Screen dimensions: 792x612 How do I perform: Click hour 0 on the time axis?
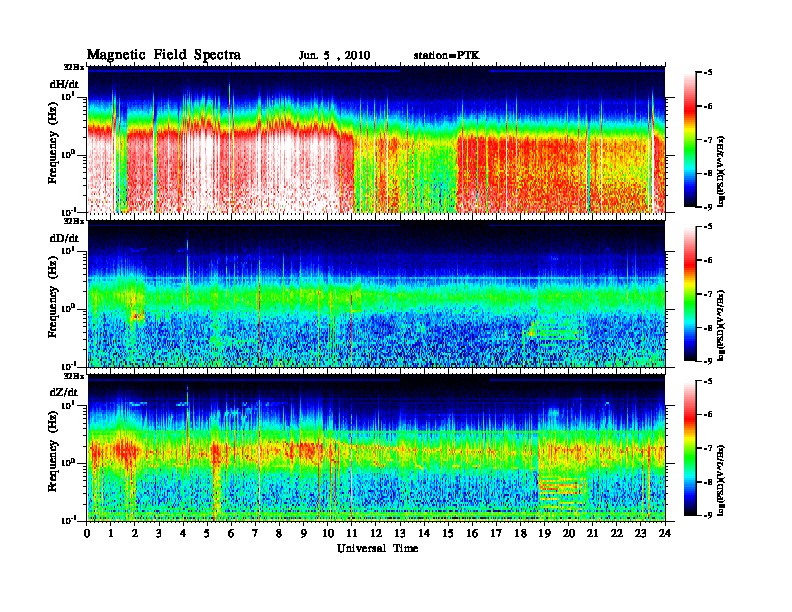87,534
